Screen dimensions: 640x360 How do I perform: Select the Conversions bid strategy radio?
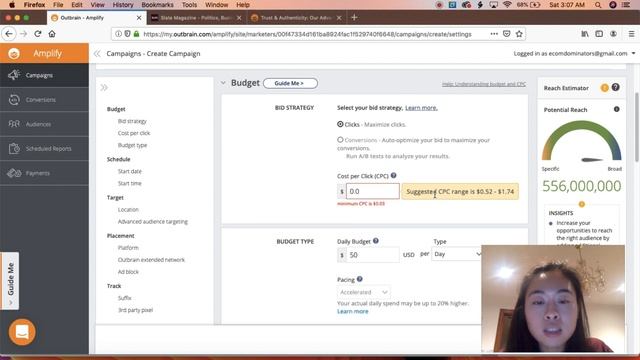pyautogui.click(x=340, y=140)
